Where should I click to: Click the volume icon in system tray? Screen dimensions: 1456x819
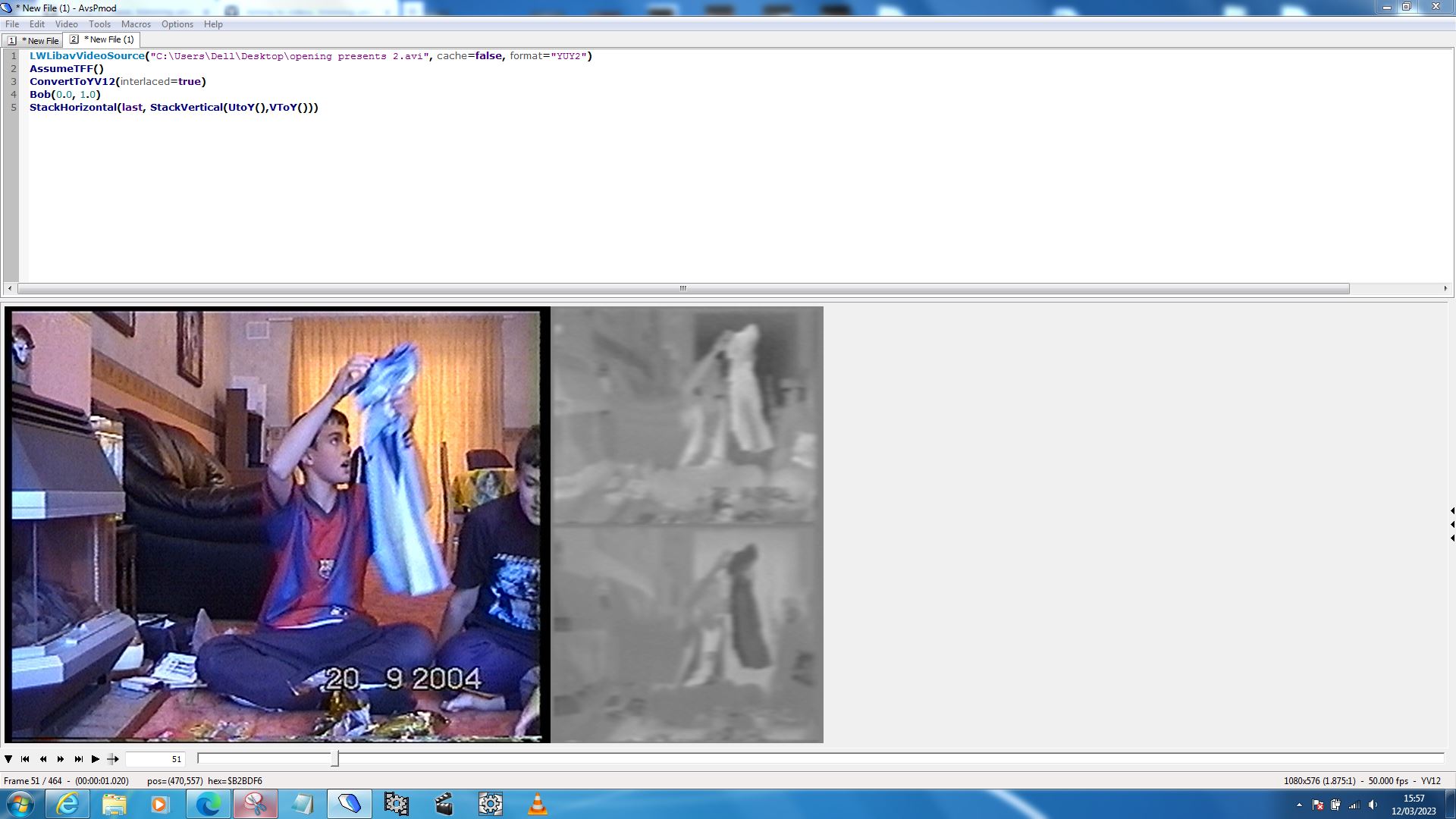(x=1373, y=805)
